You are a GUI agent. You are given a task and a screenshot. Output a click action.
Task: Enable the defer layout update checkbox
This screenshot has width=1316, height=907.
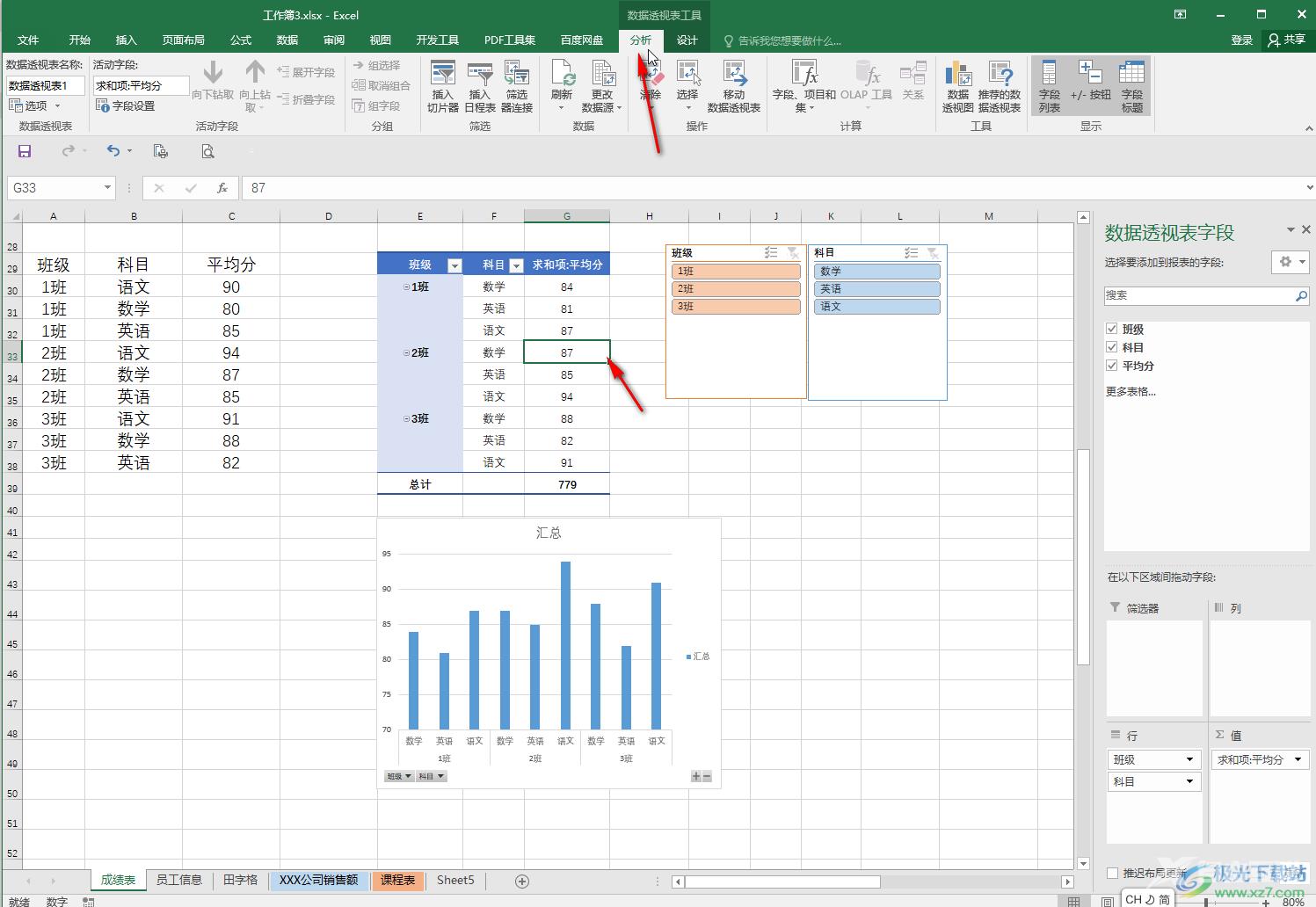[x=1113, y=873]
